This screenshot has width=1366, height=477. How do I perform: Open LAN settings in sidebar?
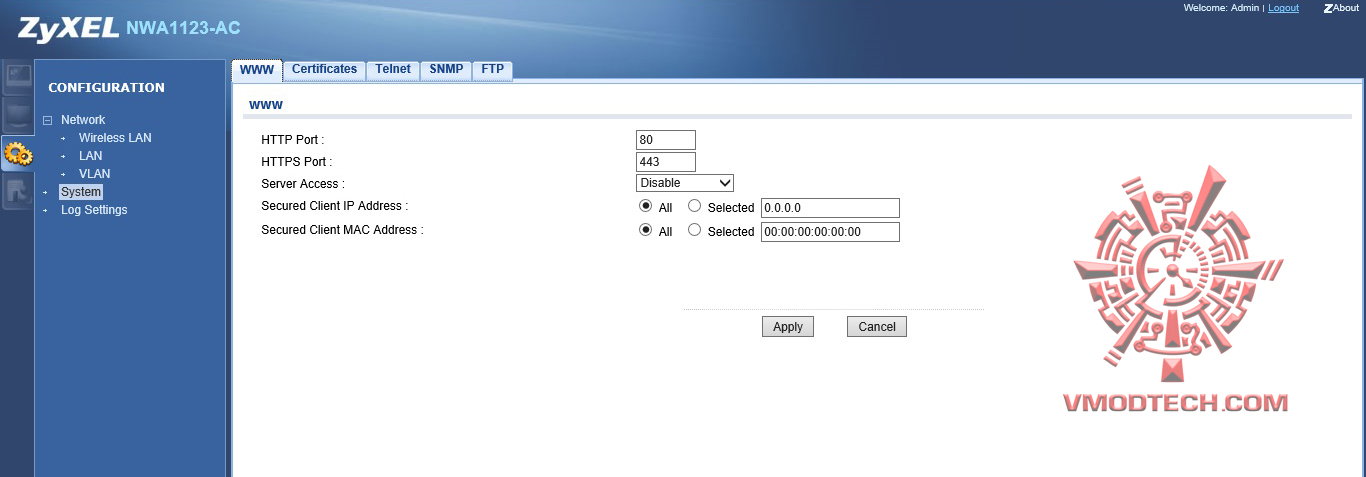tap(90, 156)
